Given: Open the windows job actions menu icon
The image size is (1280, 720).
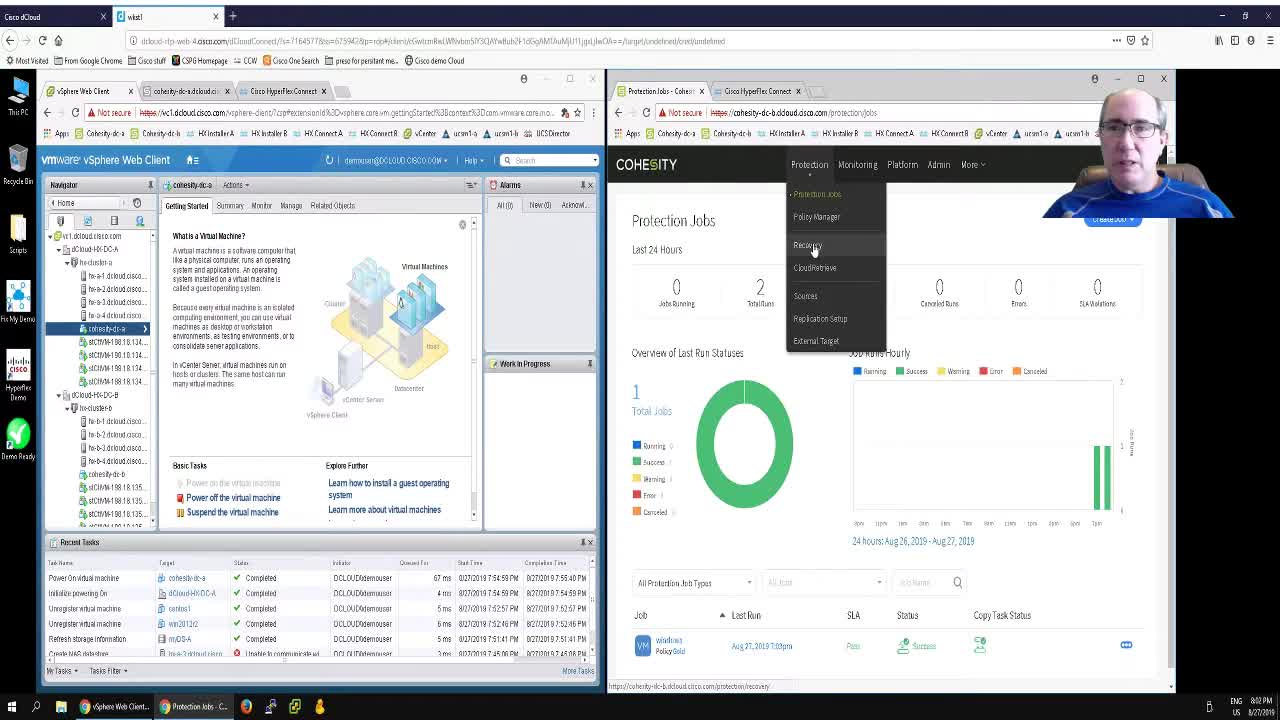Looking at the screenshot, I should click(x=1126, y=646).
